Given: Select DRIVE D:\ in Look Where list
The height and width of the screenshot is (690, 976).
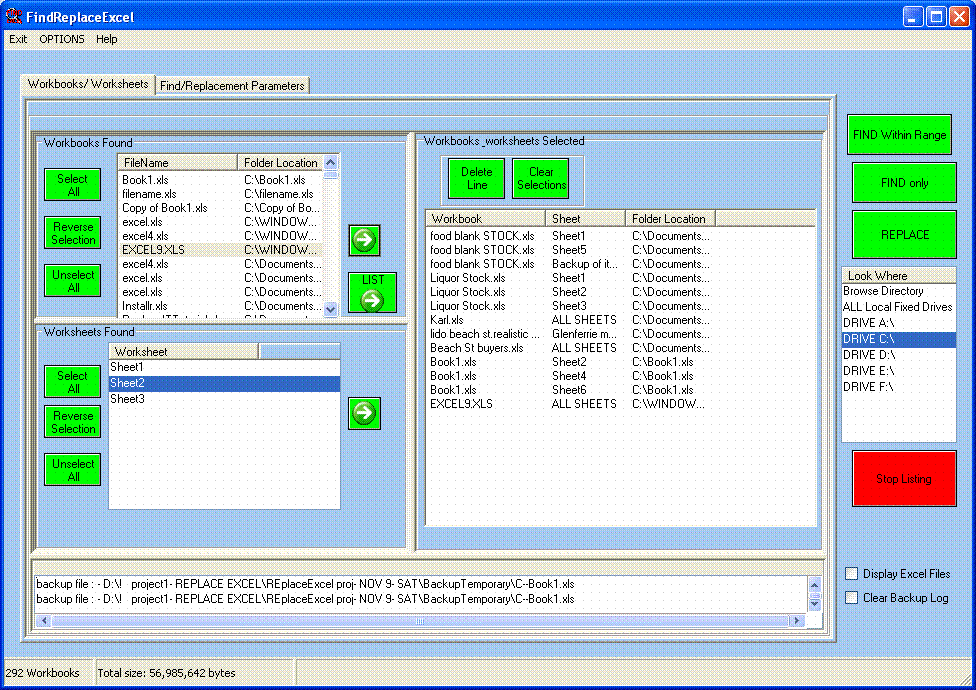Looking at the screenshot, I should pos(868,355).
